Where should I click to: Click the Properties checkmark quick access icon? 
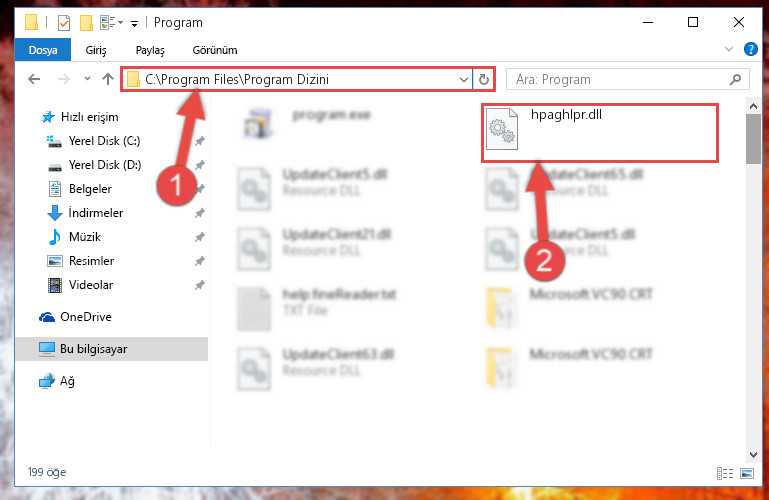point(64,23)
